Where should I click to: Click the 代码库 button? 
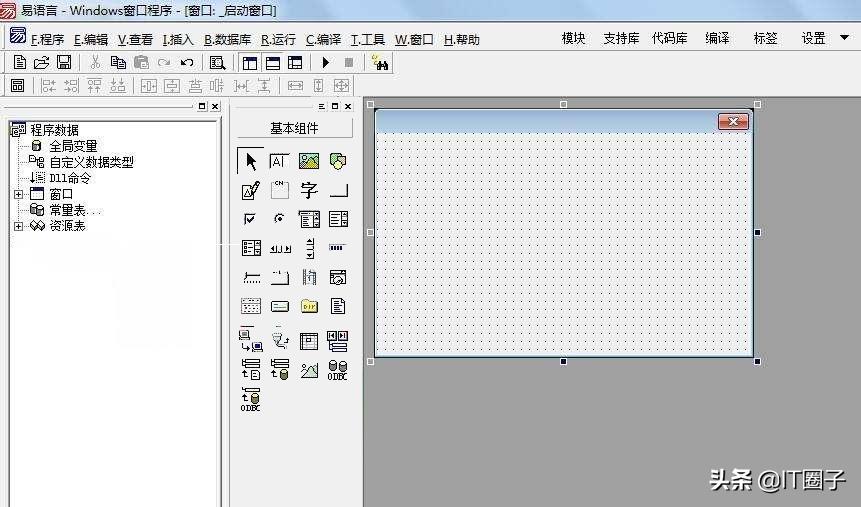click(669, 38)
